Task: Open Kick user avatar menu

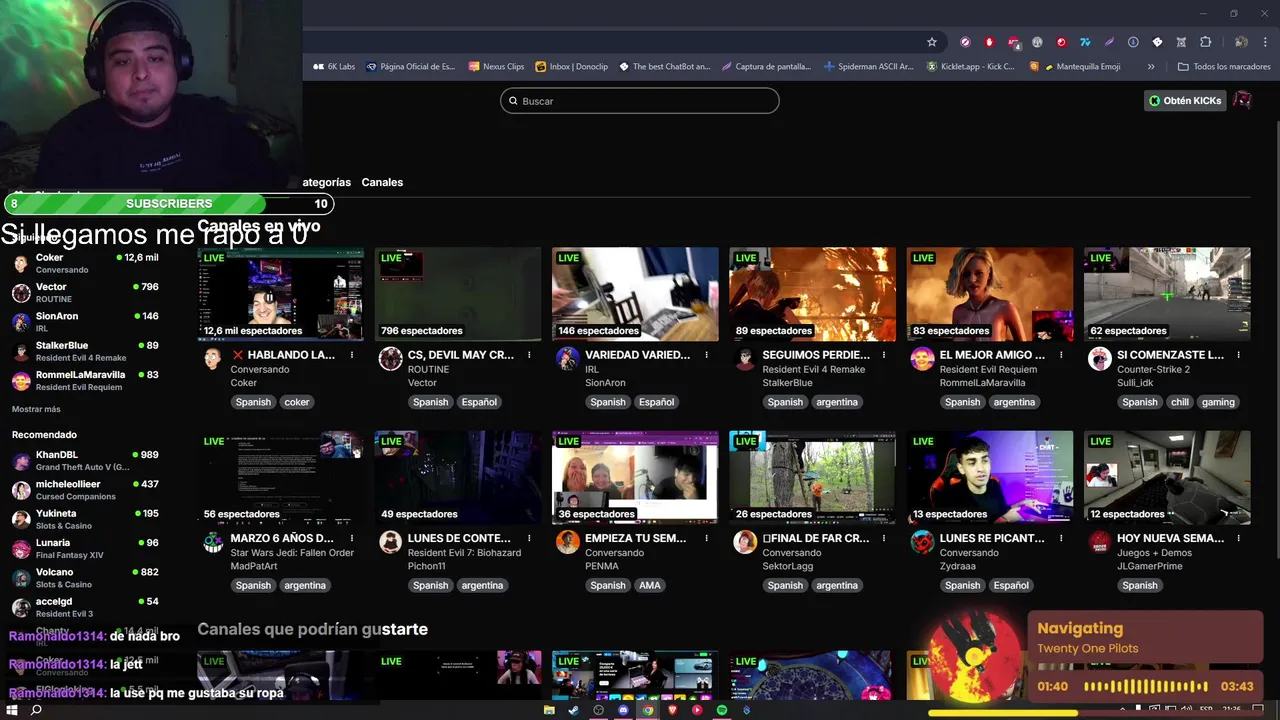Action: coord(1242,100)
